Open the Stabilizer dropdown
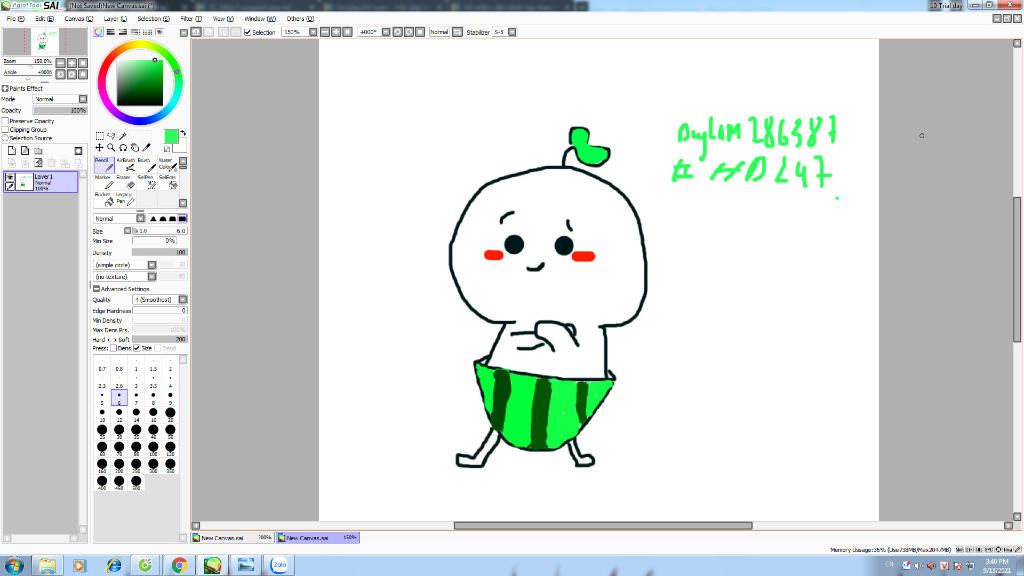 click(x=512, y=32)
